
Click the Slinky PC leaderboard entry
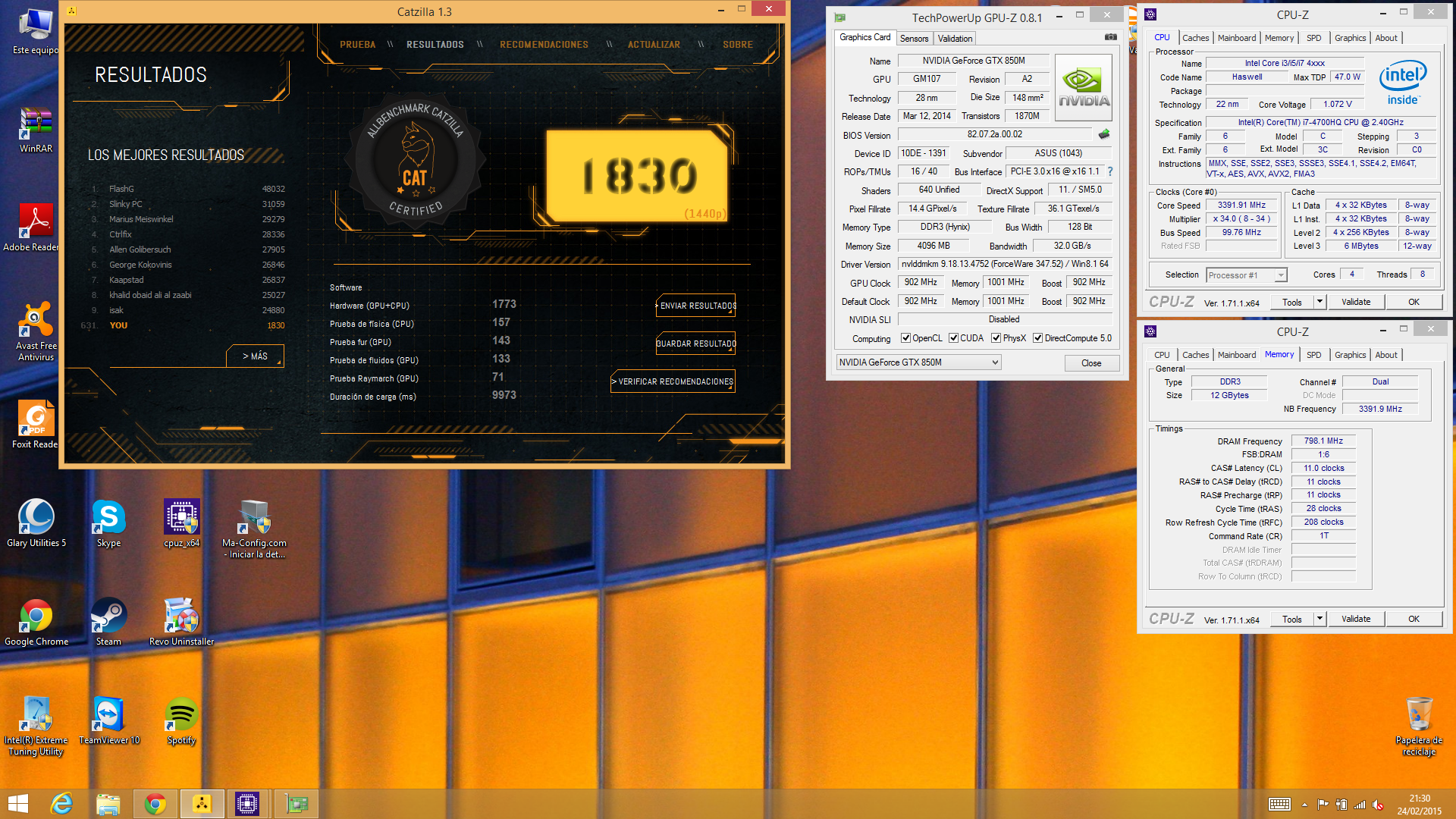pyautogui.click(x=187, y=204)
